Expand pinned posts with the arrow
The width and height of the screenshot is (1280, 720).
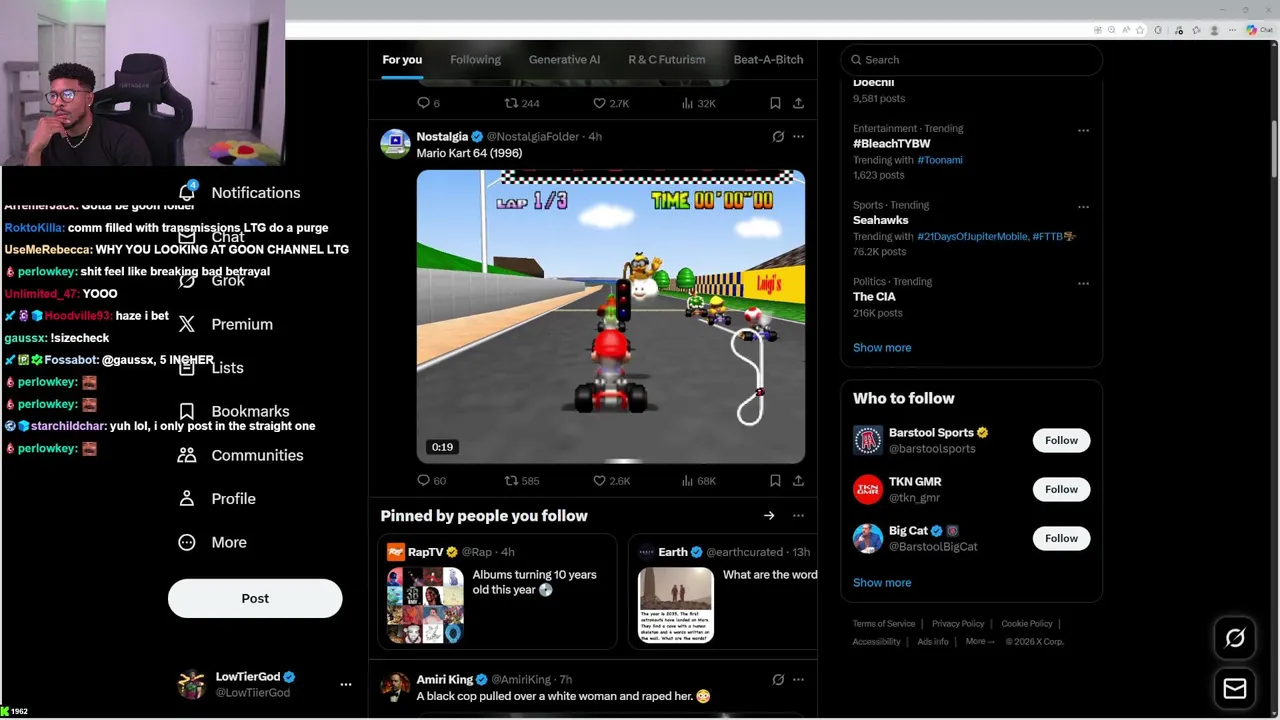tap(769, 516)
